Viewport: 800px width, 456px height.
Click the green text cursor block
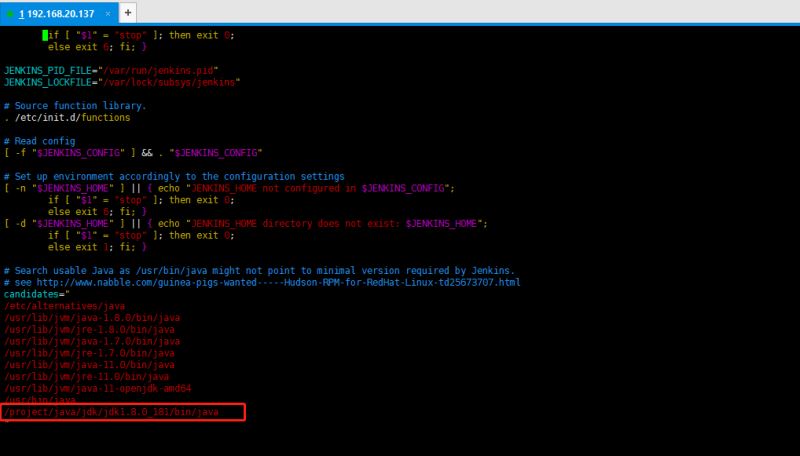point(45,35)
